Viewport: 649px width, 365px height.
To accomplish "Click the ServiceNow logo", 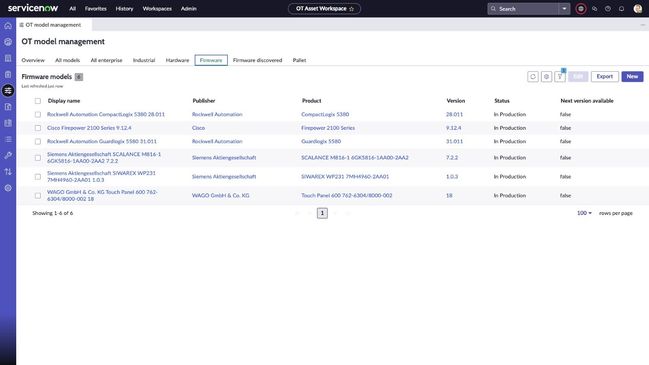I will (x=33, y=8).
